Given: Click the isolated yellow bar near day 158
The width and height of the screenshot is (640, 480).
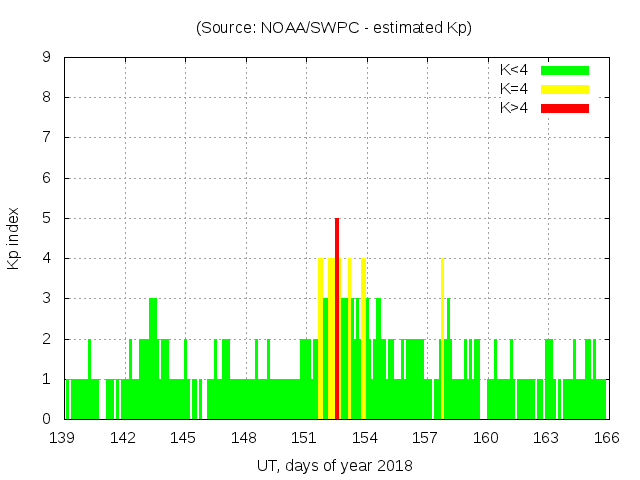Looking at the screenshot, I should coord(442,338).
